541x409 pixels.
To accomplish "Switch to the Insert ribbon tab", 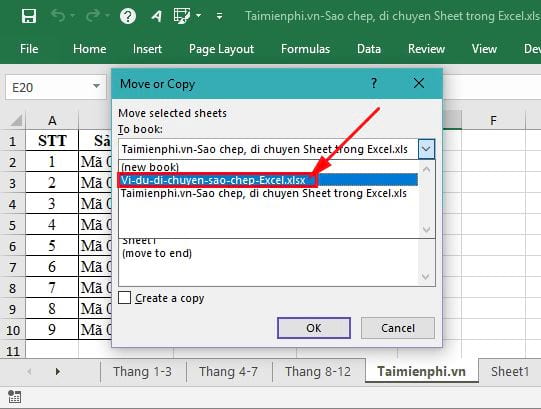I will coord(147,49).
